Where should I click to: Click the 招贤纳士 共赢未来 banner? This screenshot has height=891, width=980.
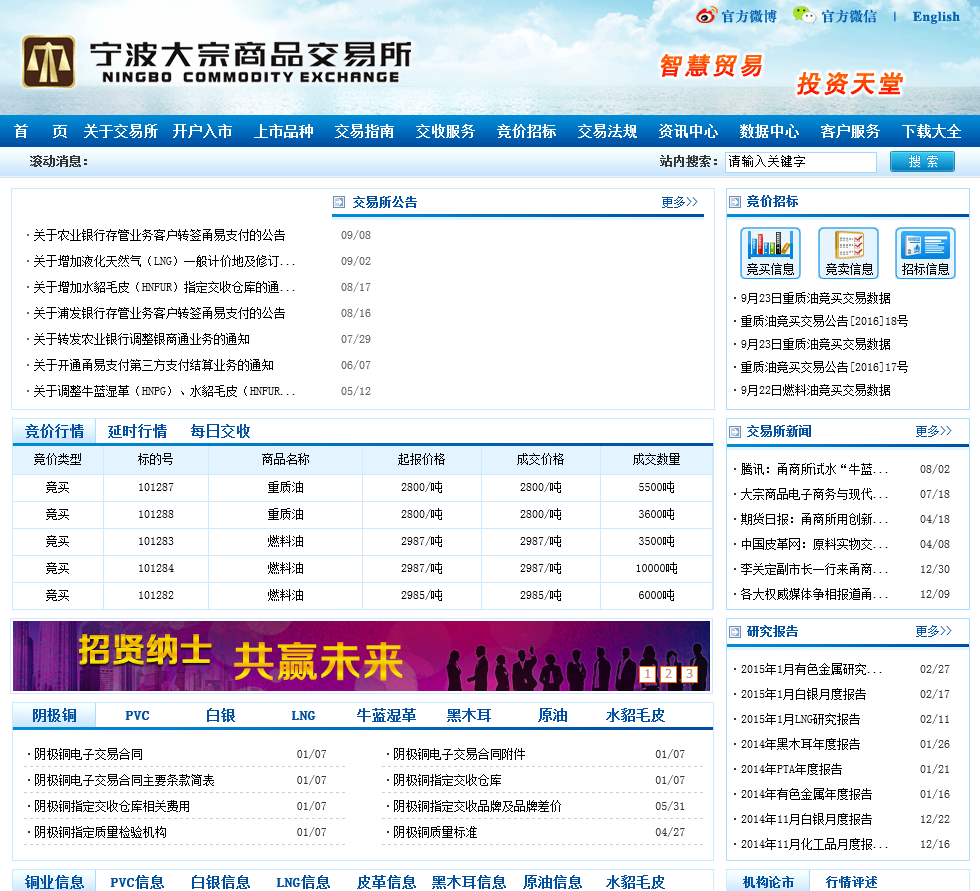click(361, 656)
